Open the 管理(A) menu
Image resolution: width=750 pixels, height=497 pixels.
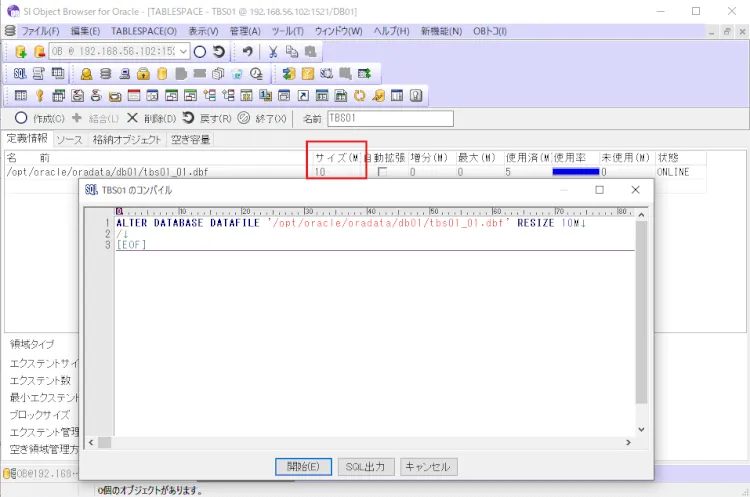[x=245, y=31]
